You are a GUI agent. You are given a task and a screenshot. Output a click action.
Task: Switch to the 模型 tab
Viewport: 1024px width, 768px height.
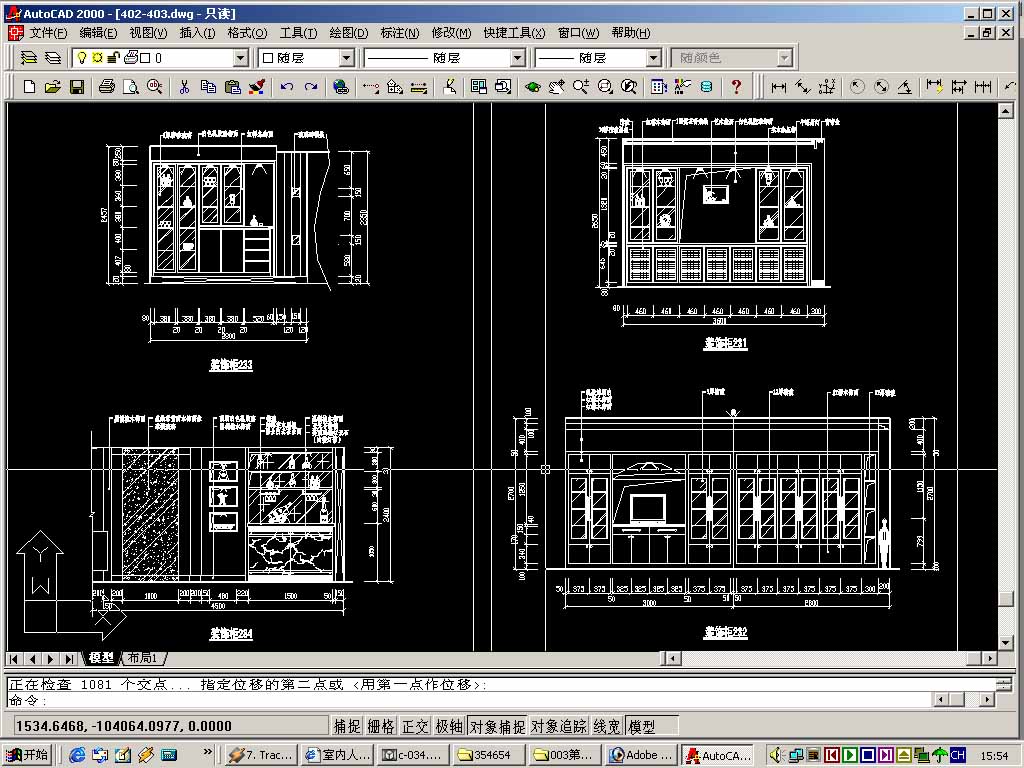coord(101,658)
